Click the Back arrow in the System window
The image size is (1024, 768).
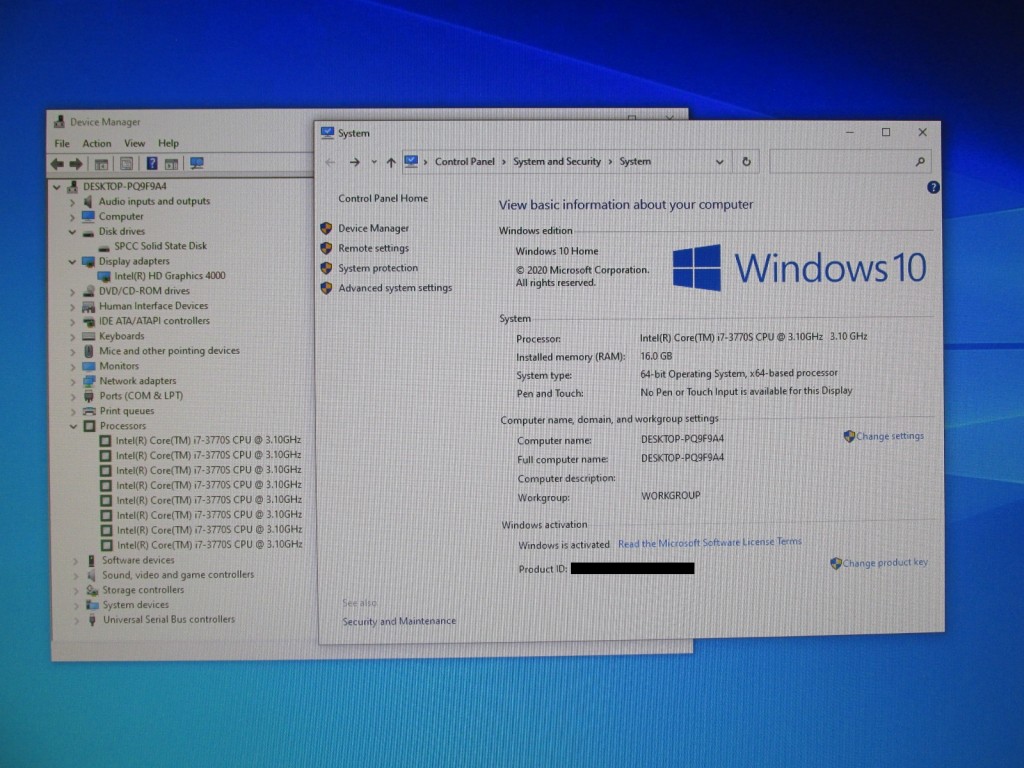(330, 161)
